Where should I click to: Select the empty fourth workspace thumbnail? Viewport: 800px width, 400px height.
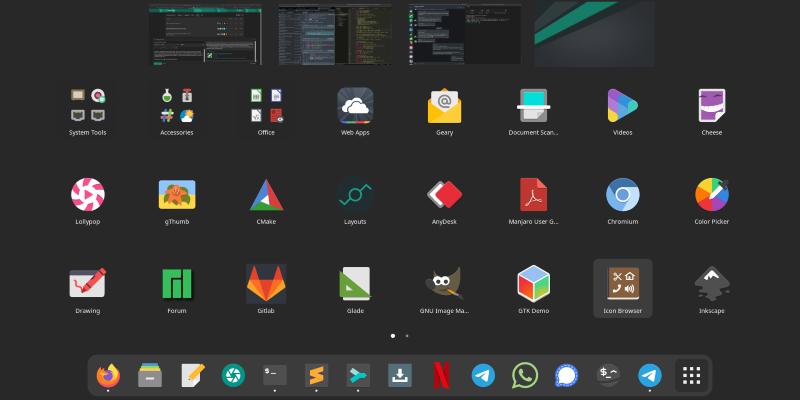(x=594, y=33)
